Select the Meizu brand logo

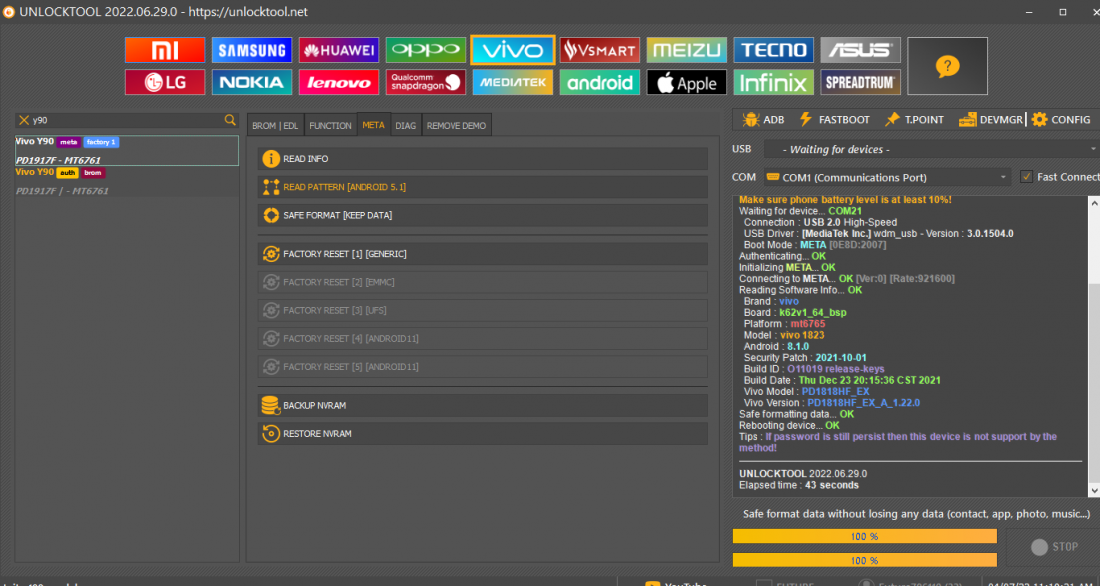[687, 50]
